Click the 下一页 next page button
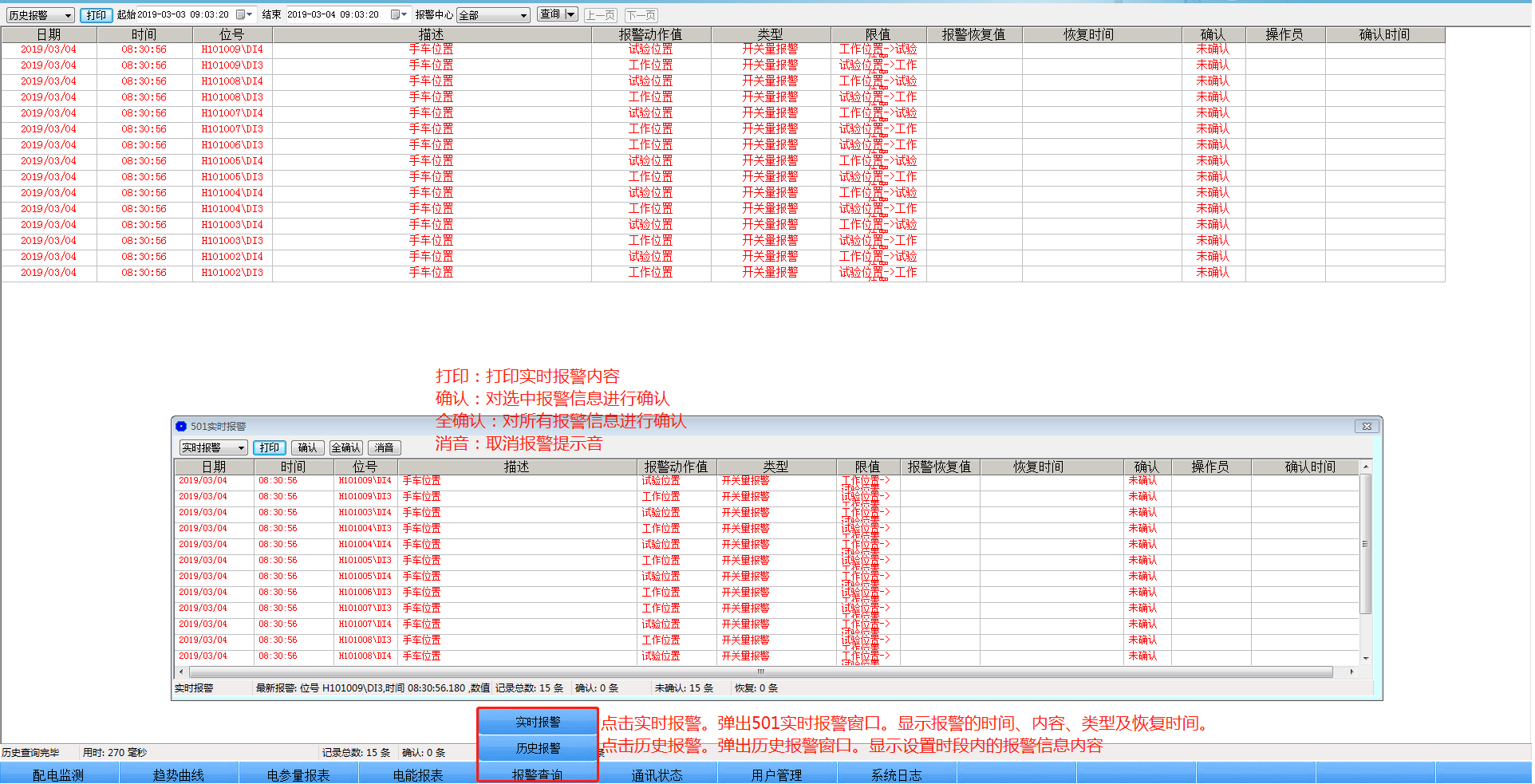This screenshot has width=1535, height=784. (641, 15)
